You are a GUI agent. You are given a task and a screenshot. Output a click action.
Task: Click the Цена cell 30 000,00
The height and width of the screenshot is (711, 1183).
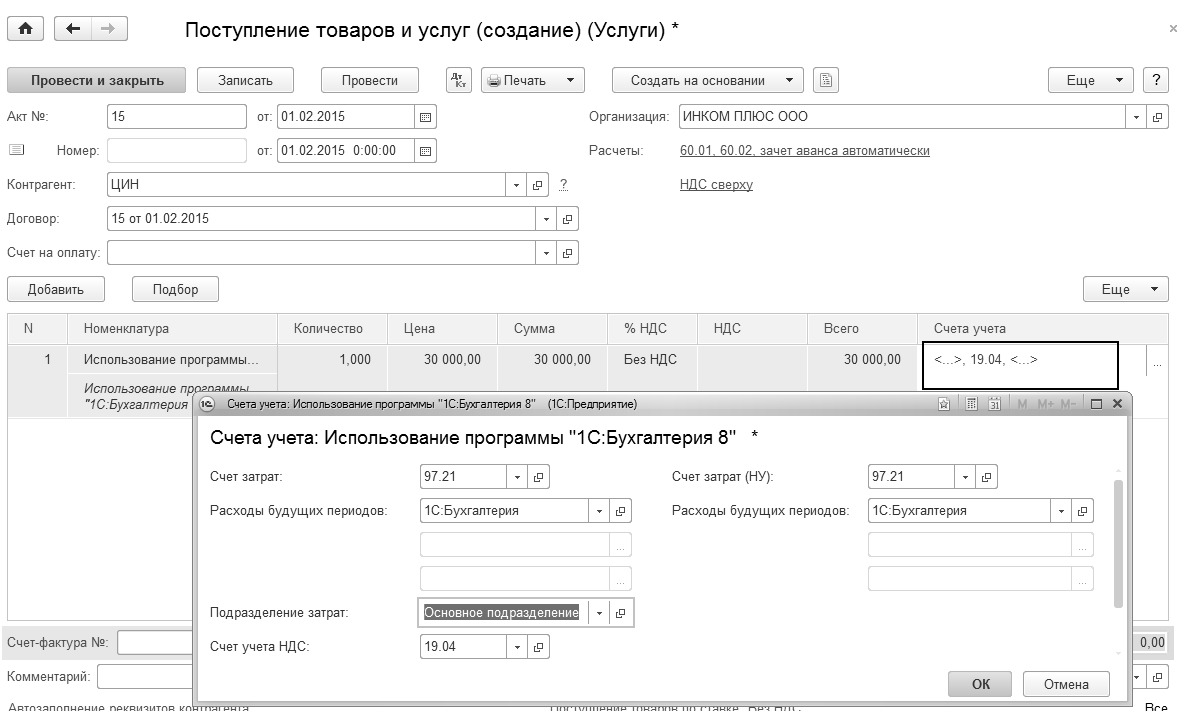coord(442,360)
